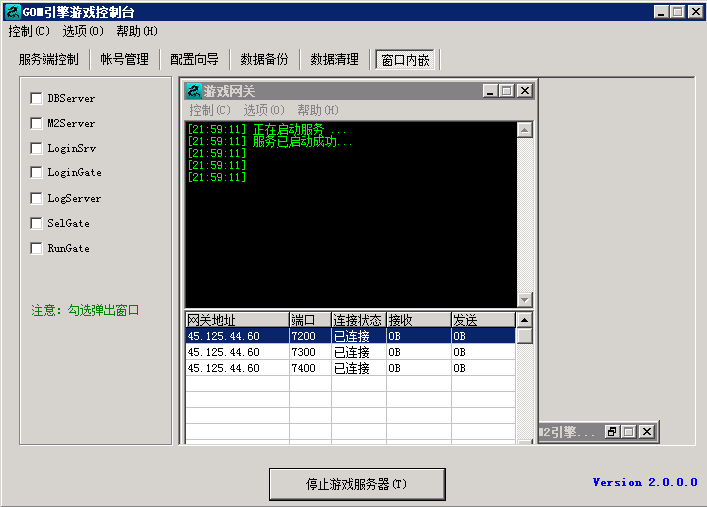Open the 数据备份 tab
Image resolution: width=707 pixels, height=507 pixels.
click(264, 59)
